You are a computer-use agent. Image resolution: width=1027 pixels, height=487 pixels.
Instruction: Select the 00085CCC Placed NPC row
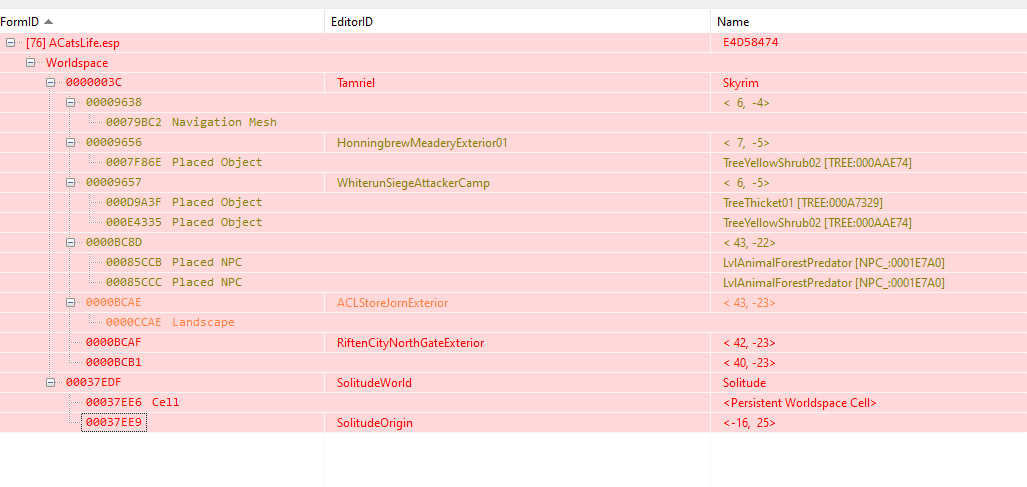[x=514, y=282]
